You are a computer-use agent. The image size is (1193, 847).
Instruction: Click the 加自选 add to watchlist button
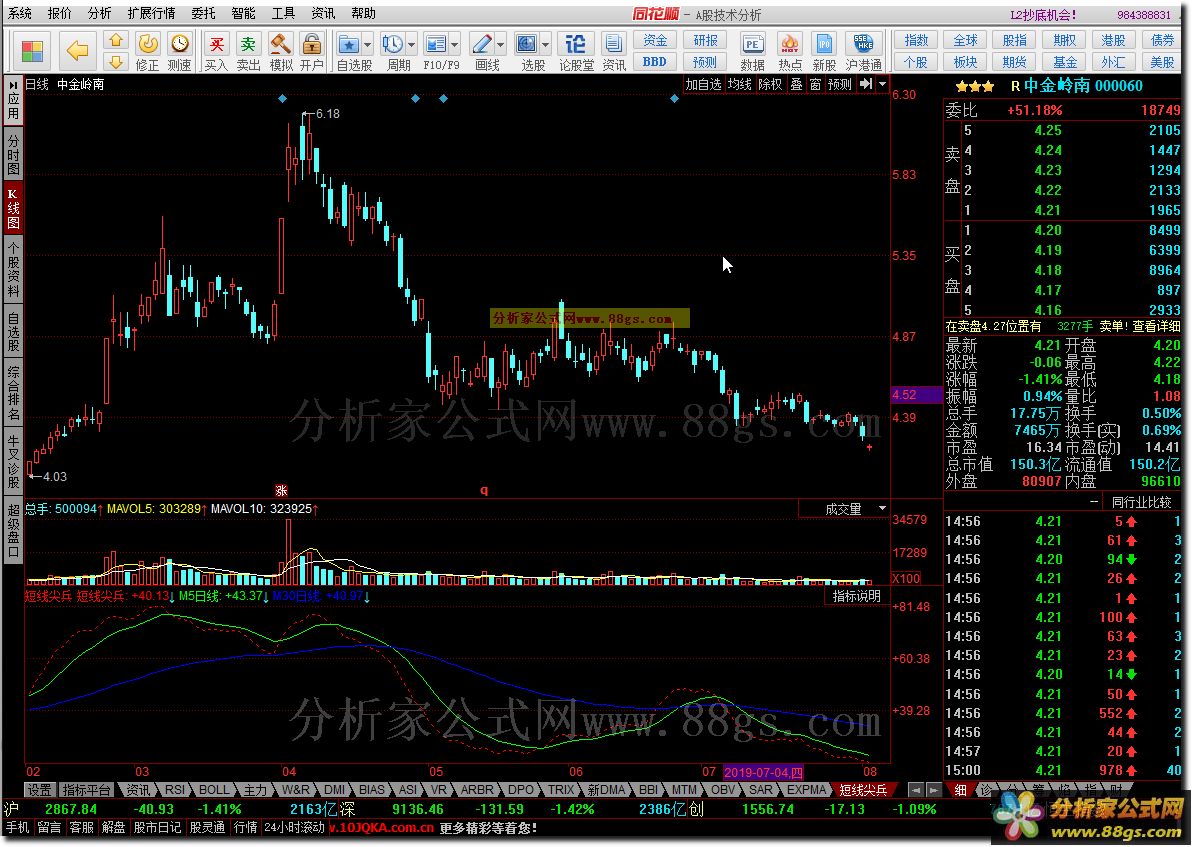point(702,84)
